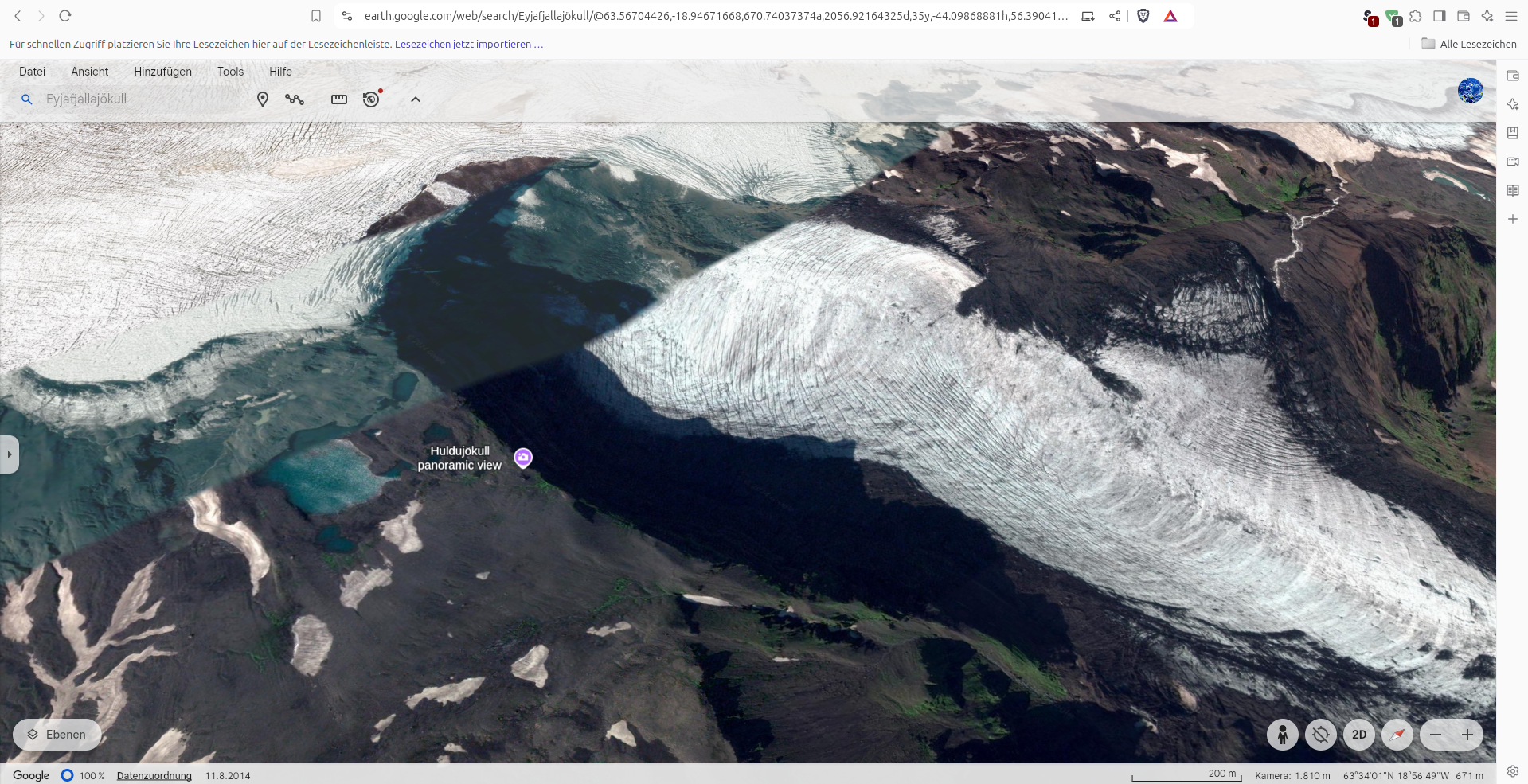Bookmark this page with the bookmark icon

click(x=316, y=16)
